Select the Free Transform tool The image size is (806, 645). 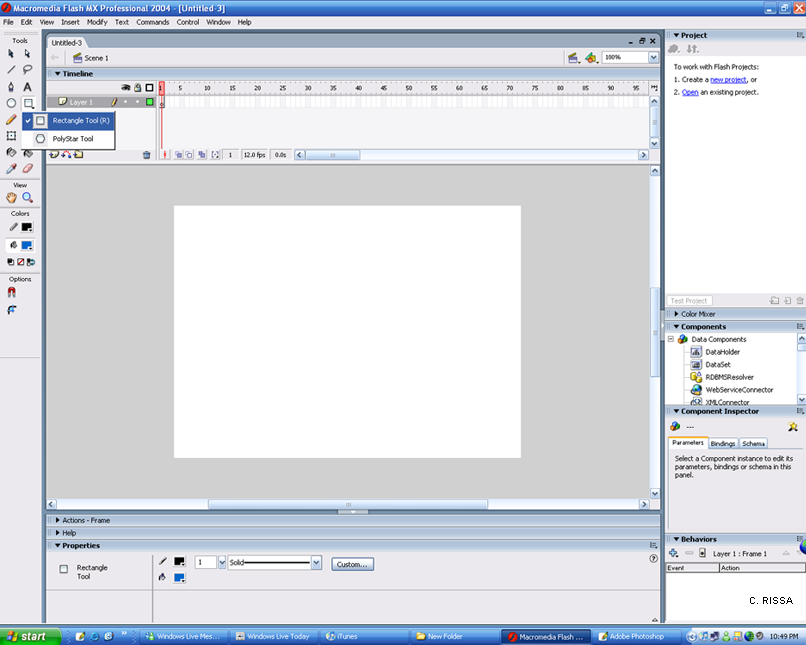click(x=11, y=136)
